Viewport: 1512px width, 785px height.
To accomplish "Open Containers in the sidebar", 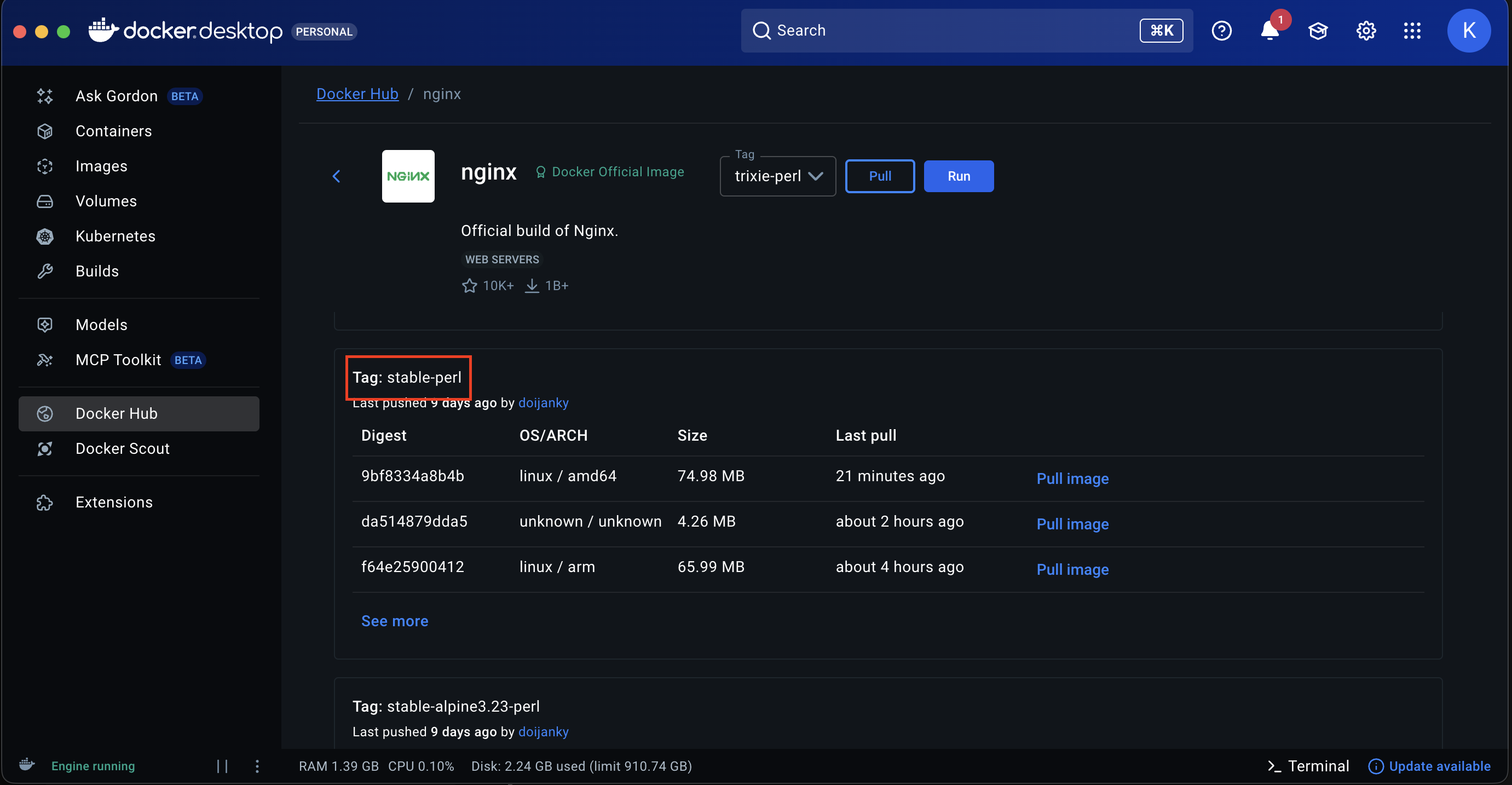I will (113, 131).
